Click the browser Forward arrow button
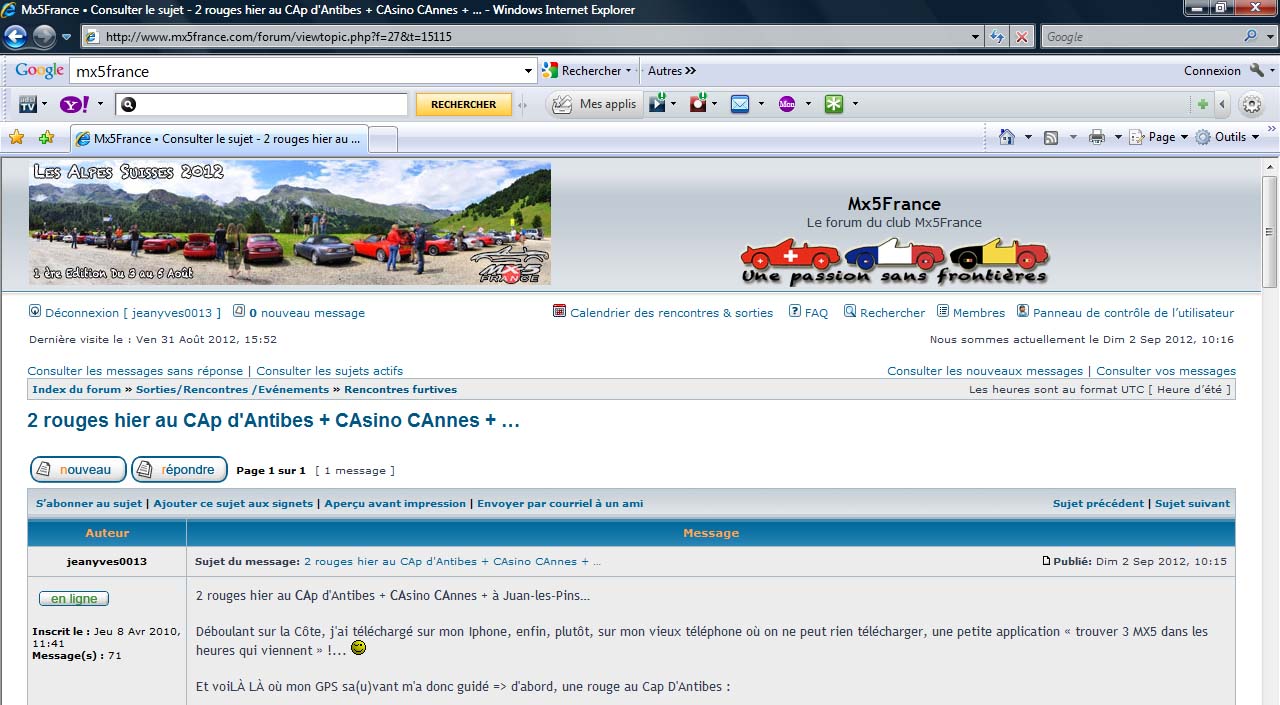This screenshot has height=705, width=1280. 44,37
